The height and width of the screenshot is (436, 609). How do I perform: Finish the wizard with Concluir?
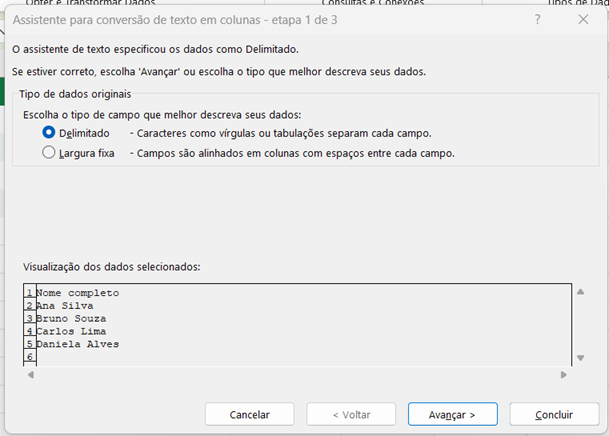554,414
